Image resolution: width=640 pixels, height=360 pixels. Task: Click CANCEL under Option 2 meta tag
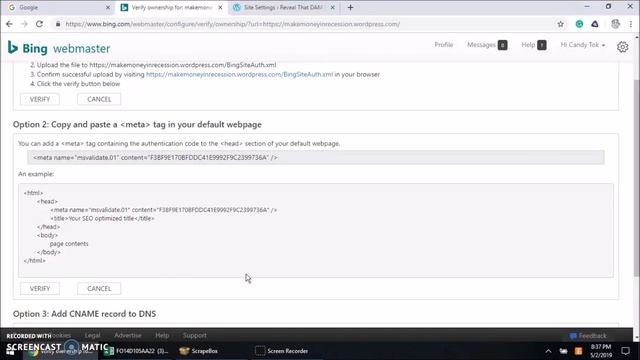(x=99, y=289)
